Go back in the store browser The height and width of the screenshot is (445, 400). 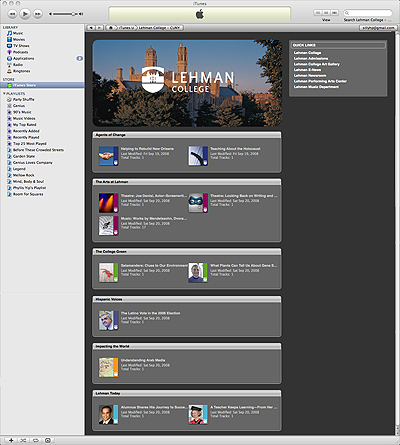tap(91, 28)
